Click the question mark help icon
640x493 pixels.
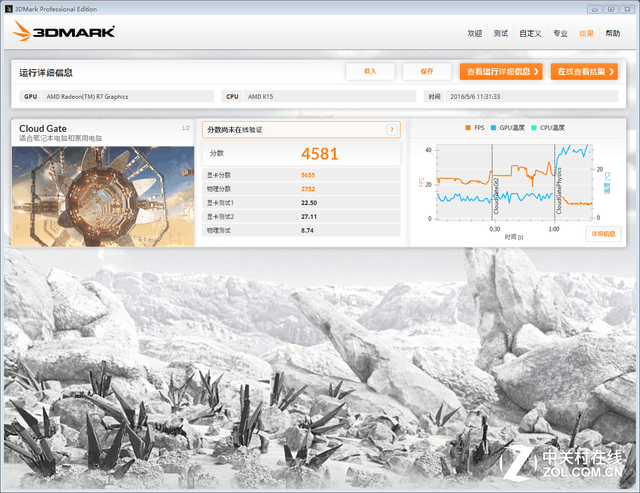(x=391, y=130)
